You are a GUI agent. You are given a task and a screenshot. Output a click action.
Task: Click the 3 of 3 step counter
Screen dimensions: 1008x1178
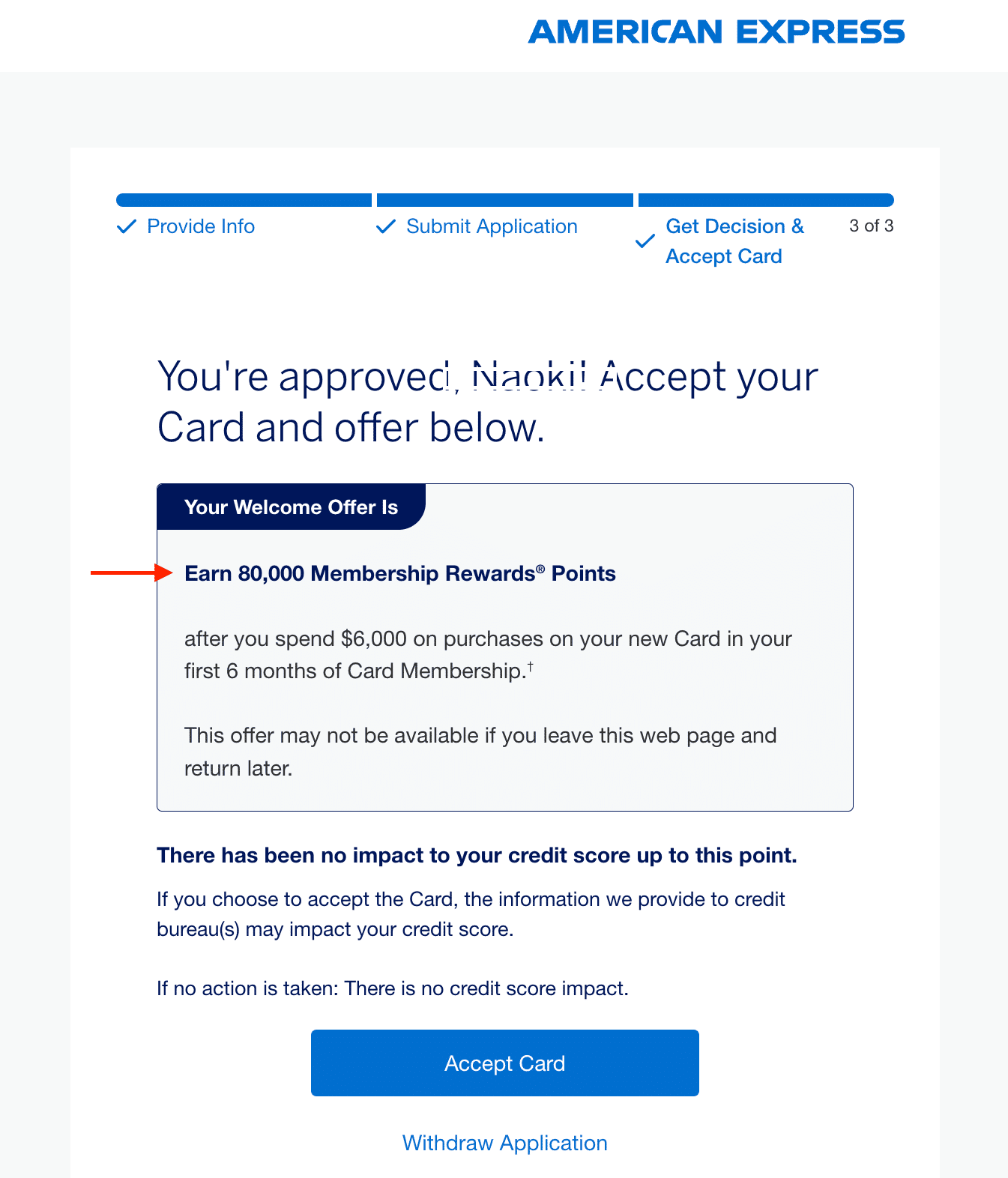(x=871, y=226)
